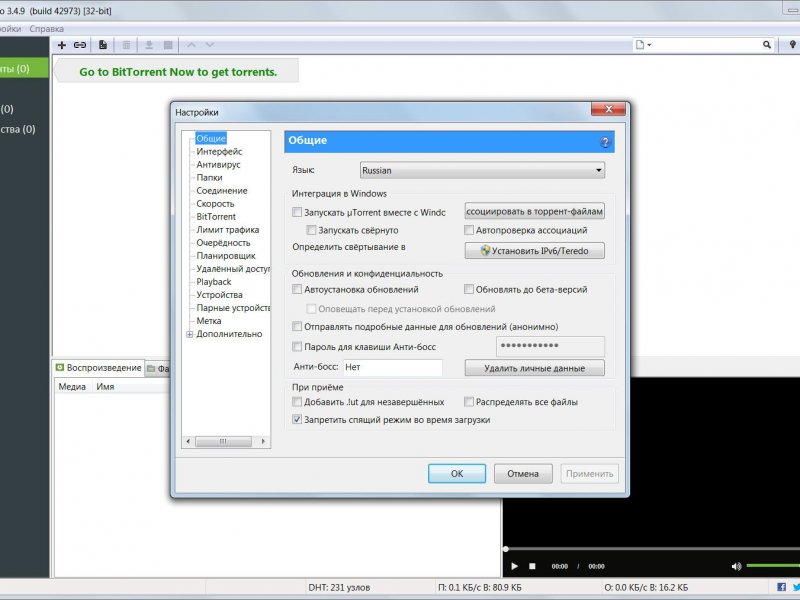Click the Медиа column header
Image resolution: width=800 pixels, height=600 pixels.
tap(72, 387)
